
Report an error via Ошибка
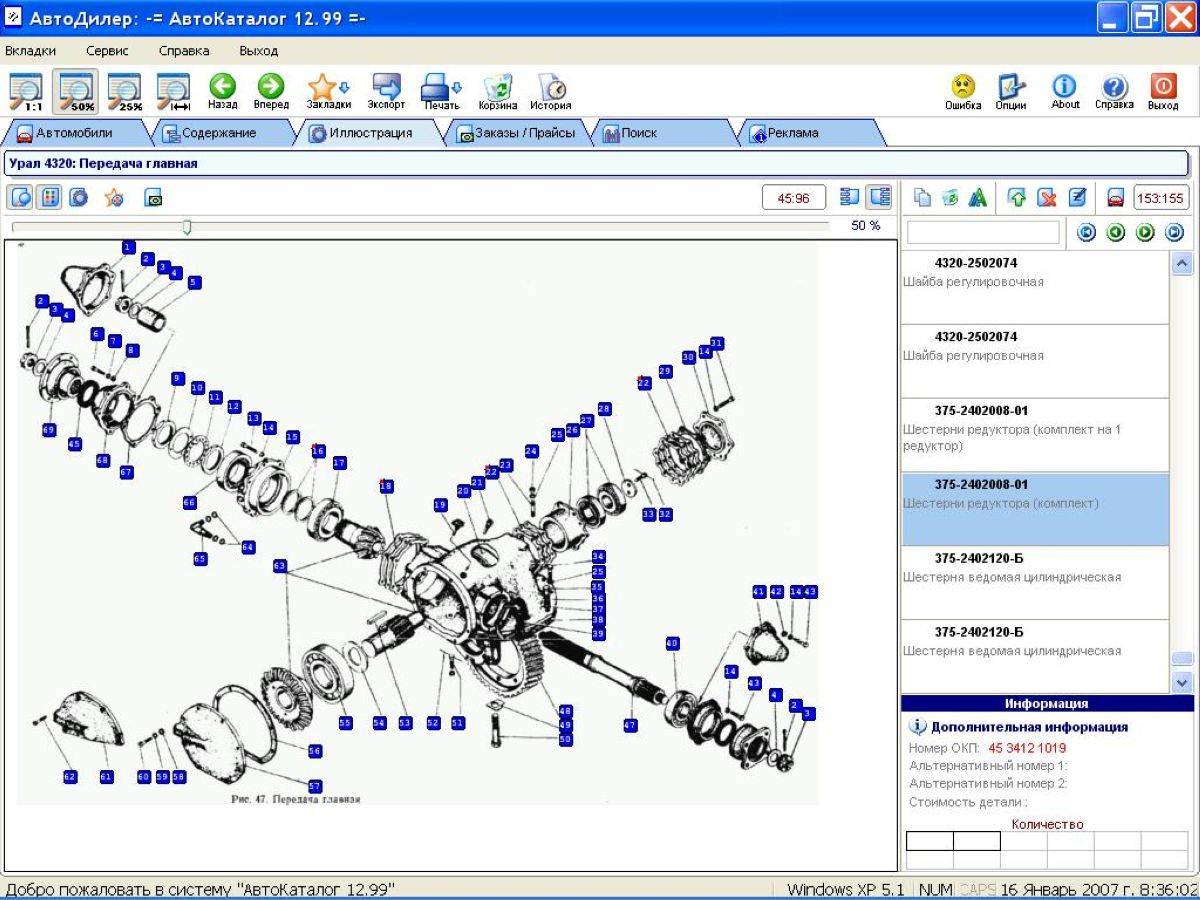[x=963, y=91]
